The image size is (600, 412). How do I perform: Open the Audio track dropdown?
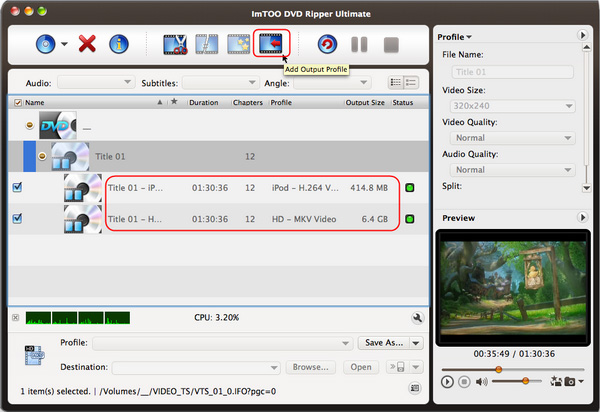coord(96,83)
